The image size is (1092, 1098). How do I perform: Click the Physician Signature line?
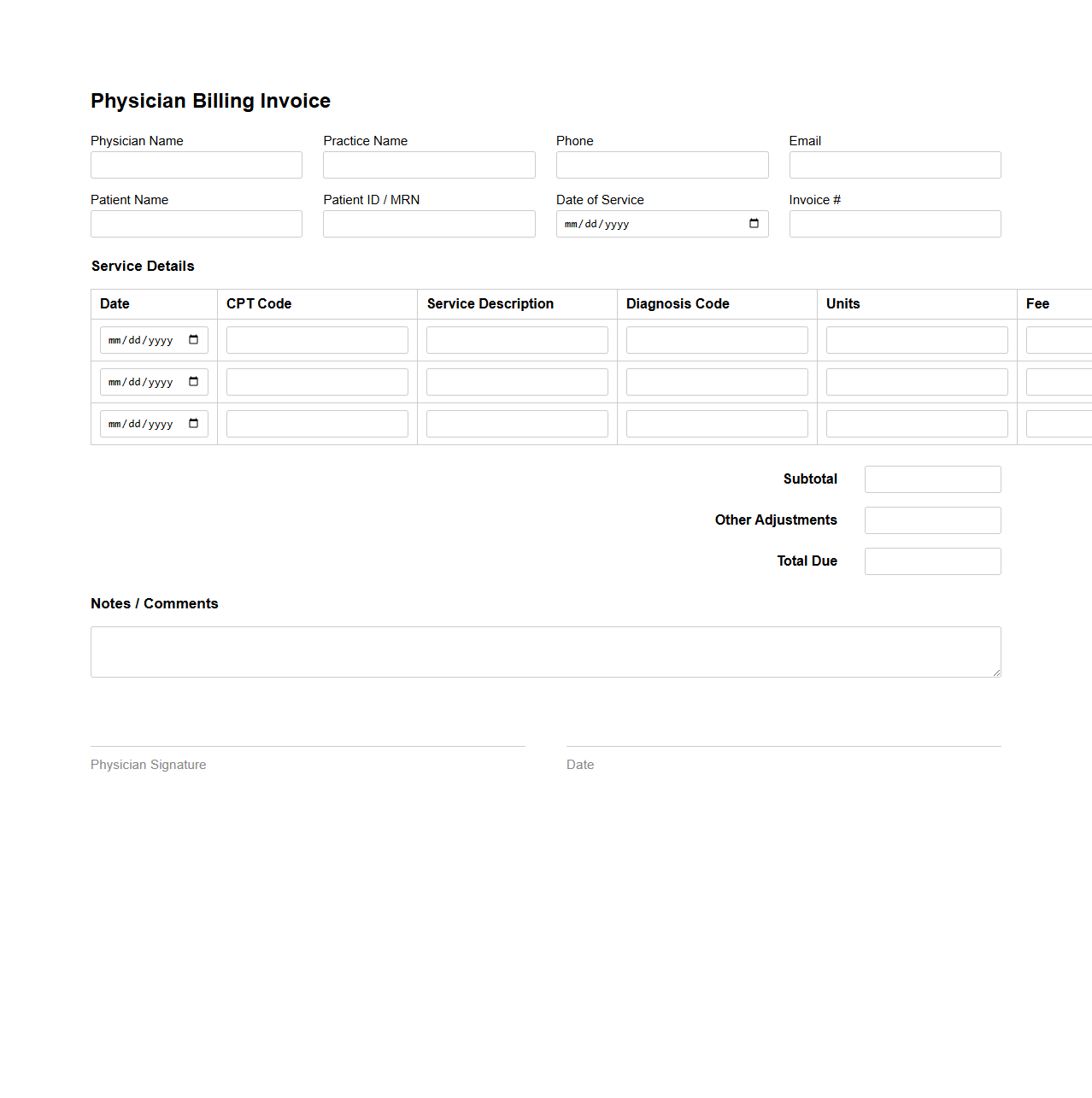click(307, 744)
